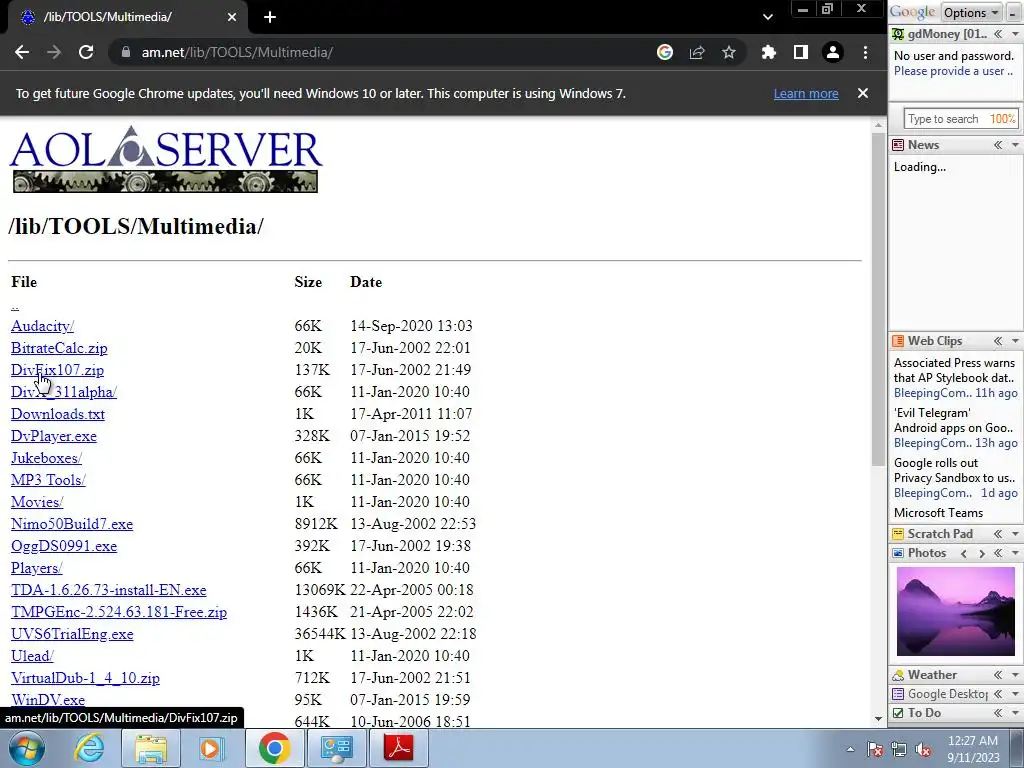Open the Scratch Pad dropdown arrow

pyautogui.click(x=1016, y=534)
